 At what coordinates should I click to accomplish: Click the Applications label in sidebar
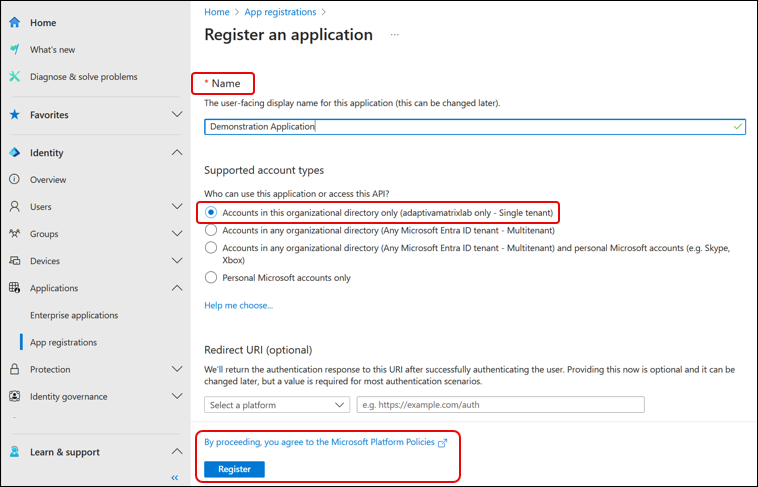tap(54, 288)
